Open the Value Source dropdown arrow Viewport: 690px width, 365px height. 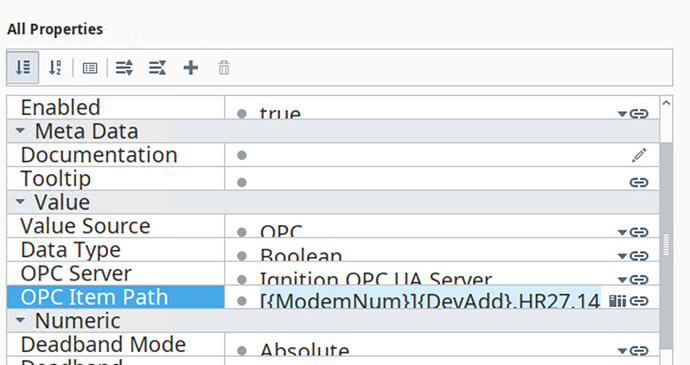[622, 232]
